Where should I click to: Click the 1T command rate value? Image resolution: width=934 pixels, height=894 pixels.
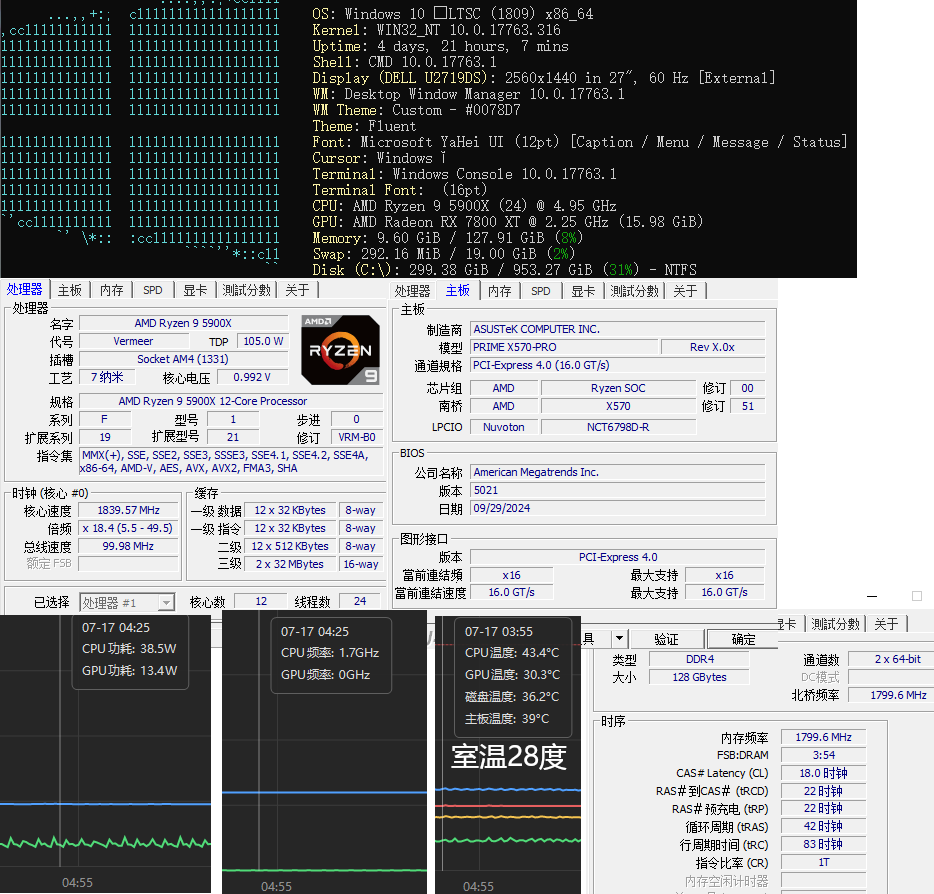coord(823,862)
